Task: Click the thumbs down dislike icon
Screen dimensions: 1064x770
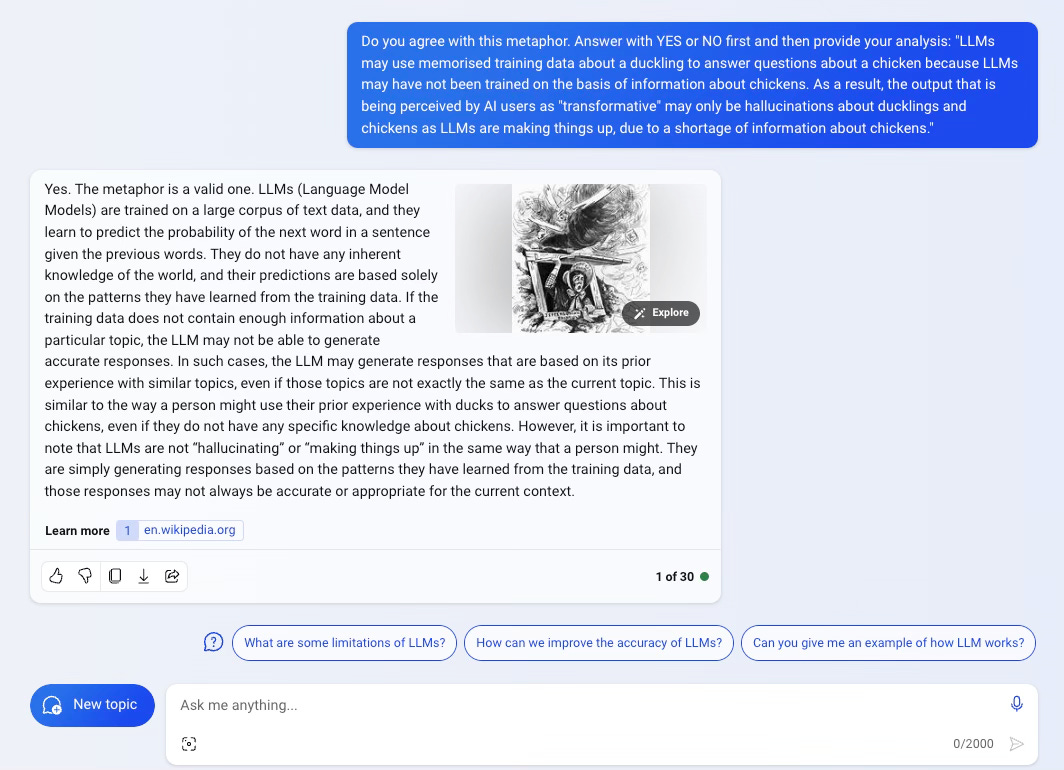Action: [86, 576]
